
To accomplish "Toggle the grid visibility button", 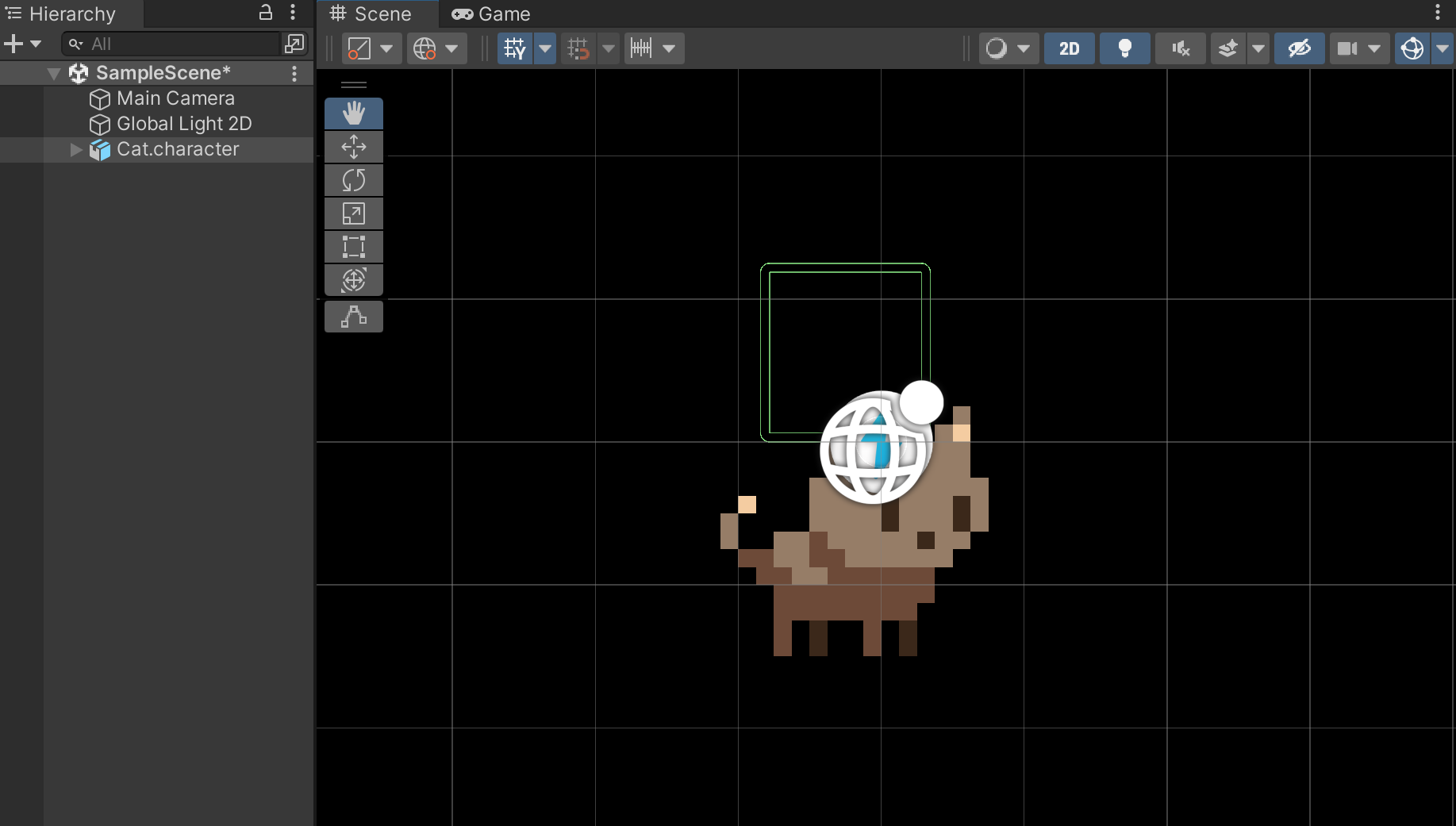I will pyautogui.click(x=515, y=48).
